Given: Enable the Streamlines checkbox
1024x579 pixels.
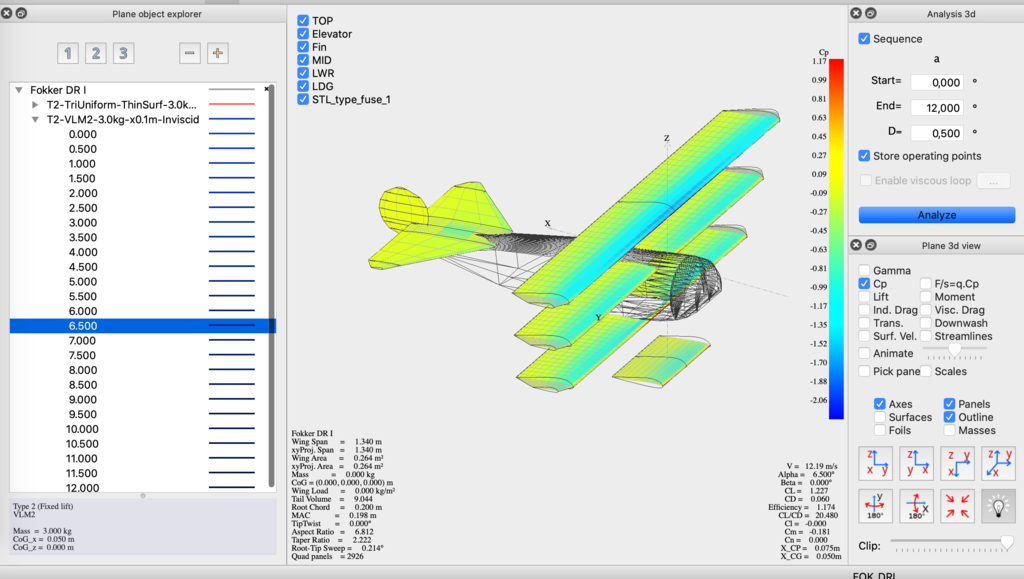Looking at the screenshot, I should (x=926, y=337).
